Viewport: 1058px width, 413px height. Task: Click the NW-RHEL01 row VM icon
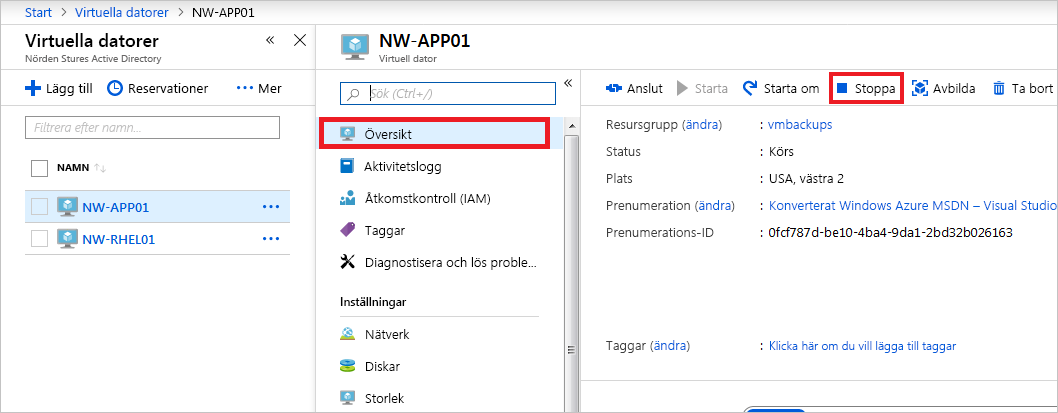point(66,238)
